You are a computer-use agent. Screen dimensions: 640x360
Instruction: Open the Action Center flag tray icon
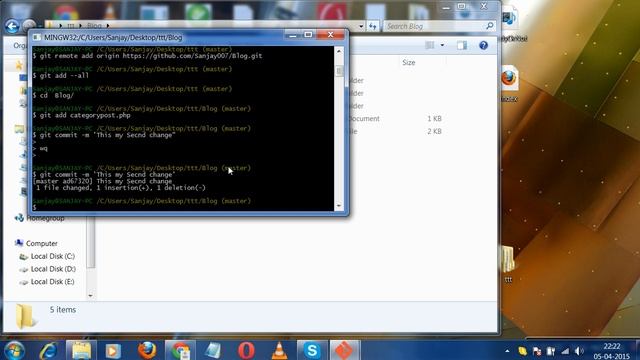(537, 351)
